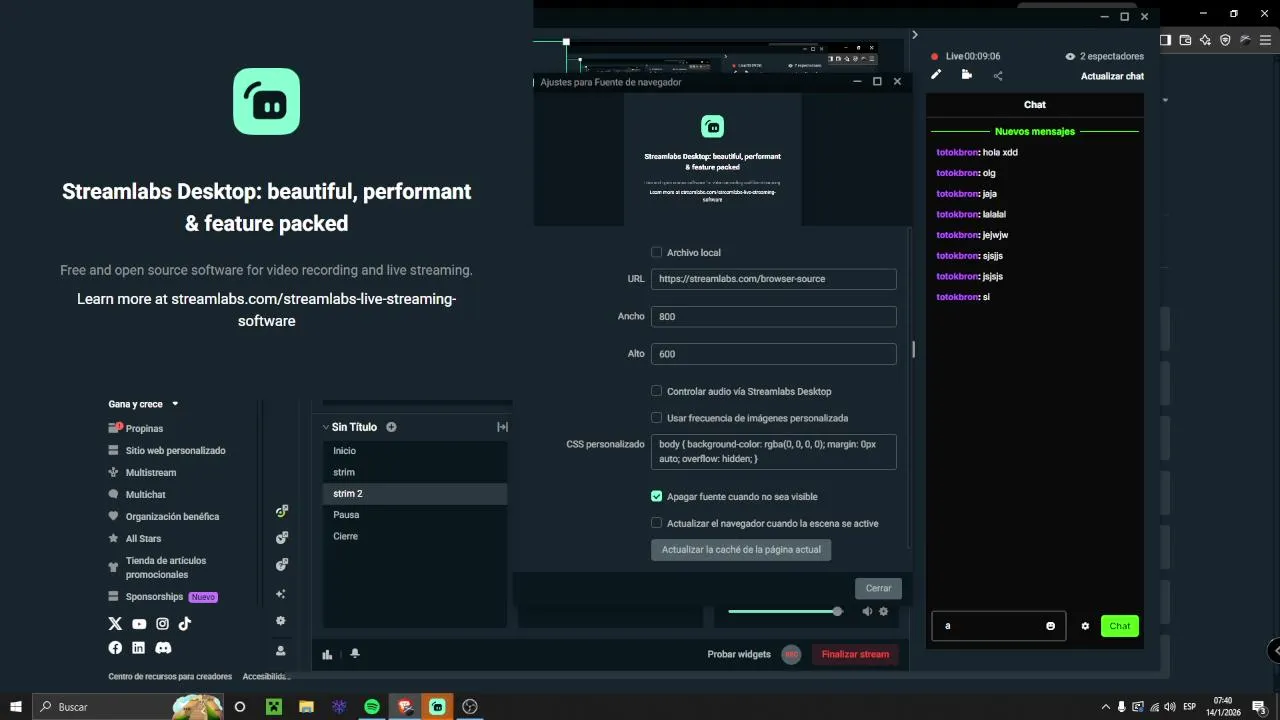Image resolution: width=1280 pixels, height=720 pixels.
Task: Check Actualizar el navegador cuando la escena se active
Action: coord(656,523)
